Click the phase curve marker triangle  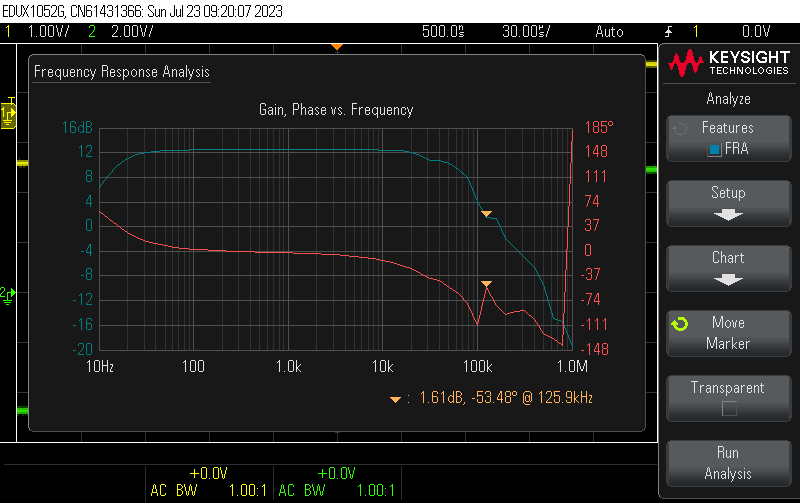click(x=487, y=285)
